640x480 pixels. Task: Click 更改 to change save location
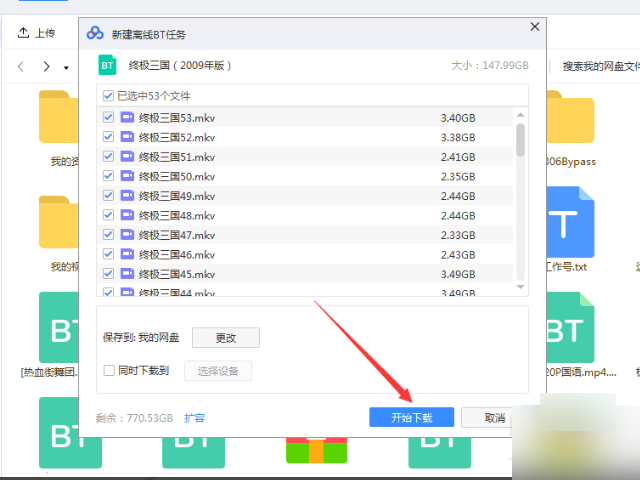226,338
